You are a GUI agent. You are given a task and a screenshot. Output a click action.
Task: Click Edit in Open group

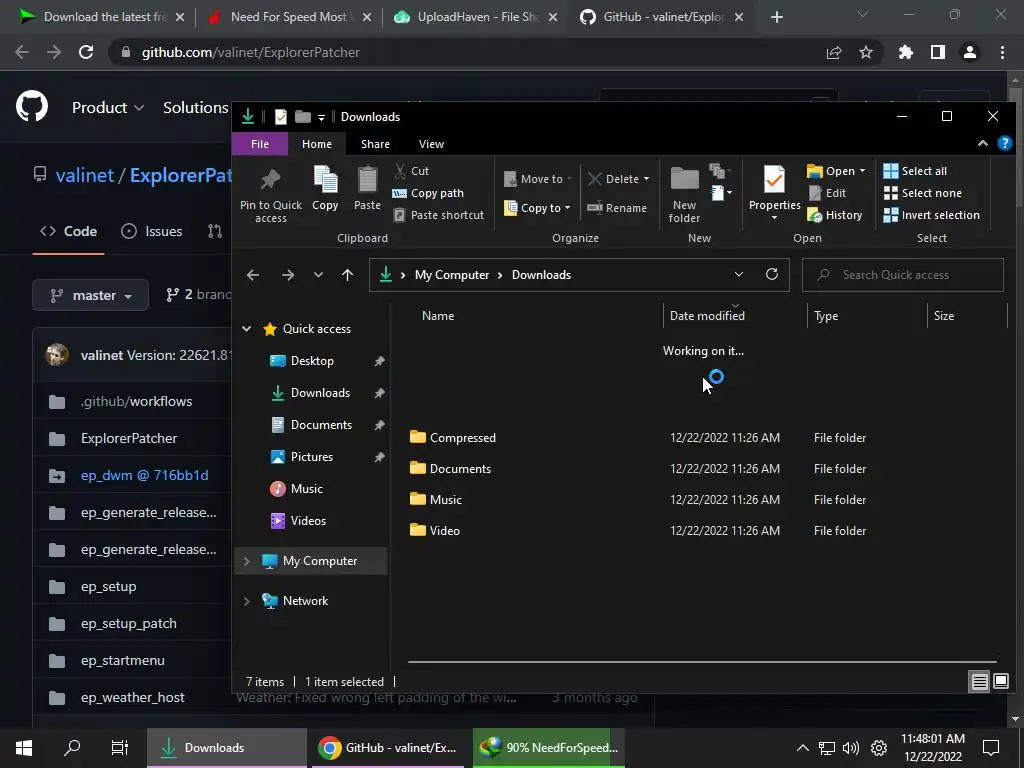[827, 193]
